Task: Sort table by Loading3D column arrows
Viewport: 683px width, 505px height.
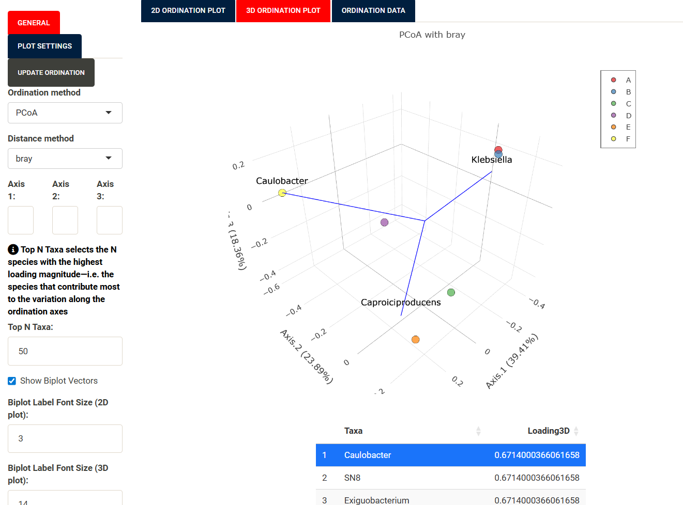Action: point(576,431)
